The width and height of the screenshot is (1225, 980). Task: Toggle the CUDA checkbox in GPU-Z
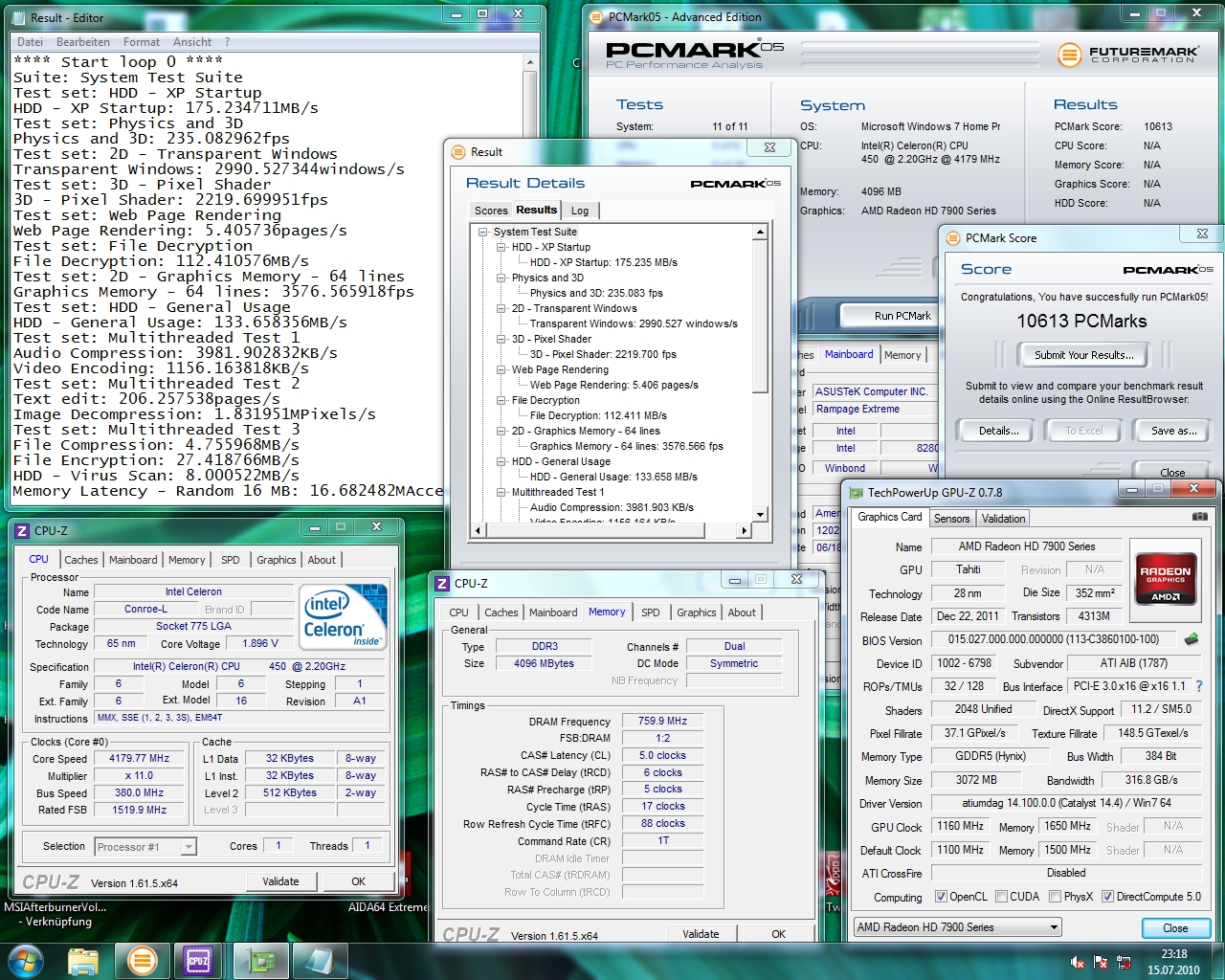(x=1001, y=897)
